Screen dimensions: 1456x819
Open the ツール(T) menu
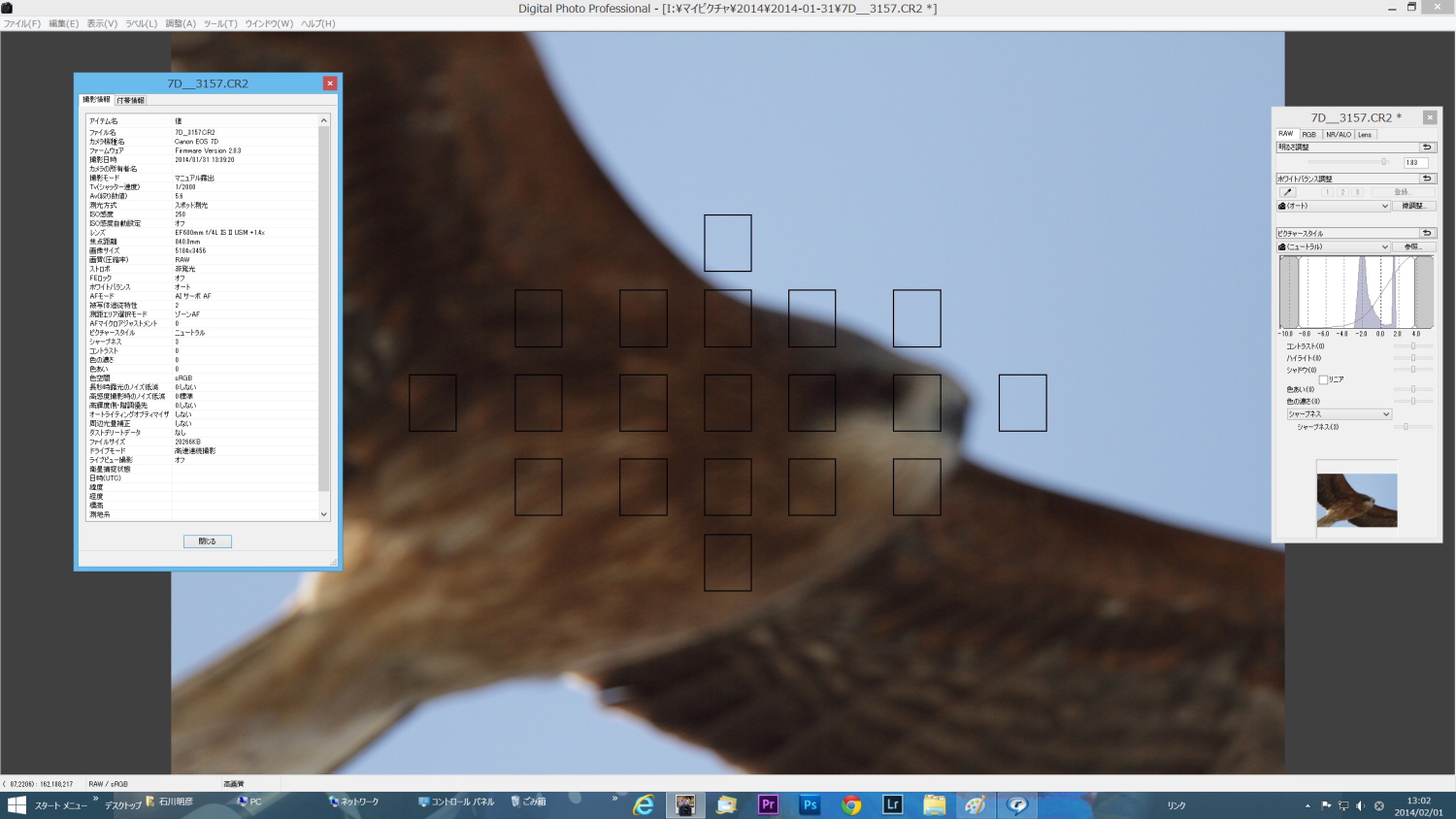click(220, 23)
